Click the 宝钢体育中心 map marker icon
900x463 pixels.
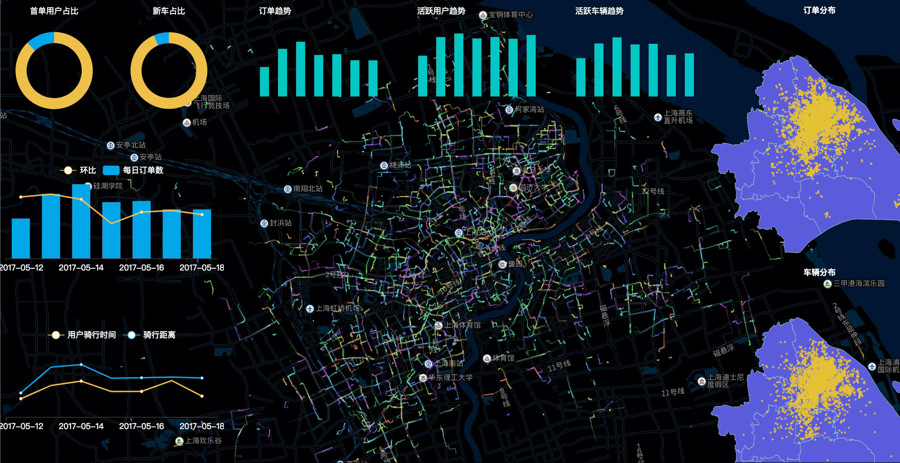pyautogui.click(x=483, y=15)
